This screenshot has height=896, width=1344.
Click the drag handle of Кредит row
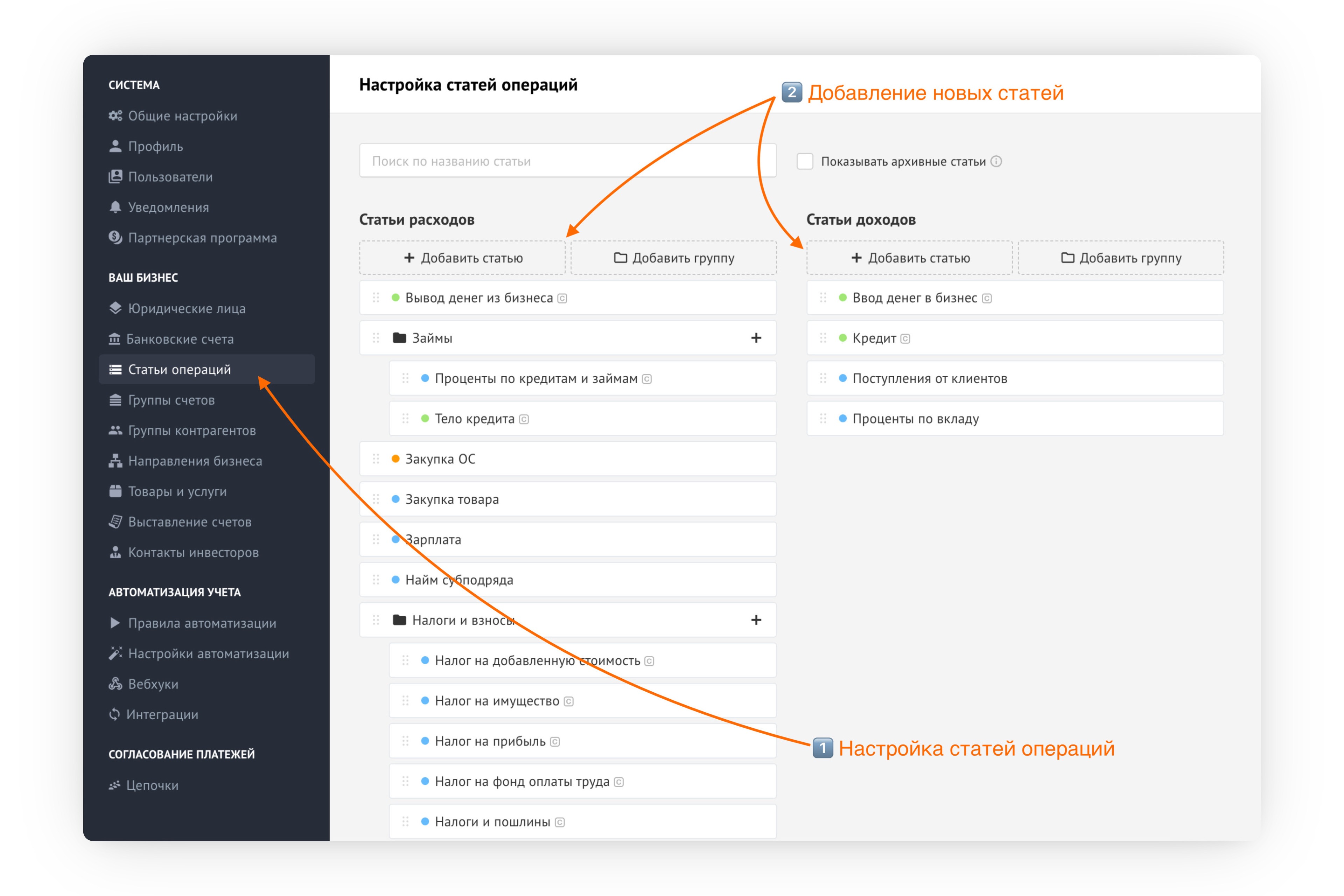823,338
